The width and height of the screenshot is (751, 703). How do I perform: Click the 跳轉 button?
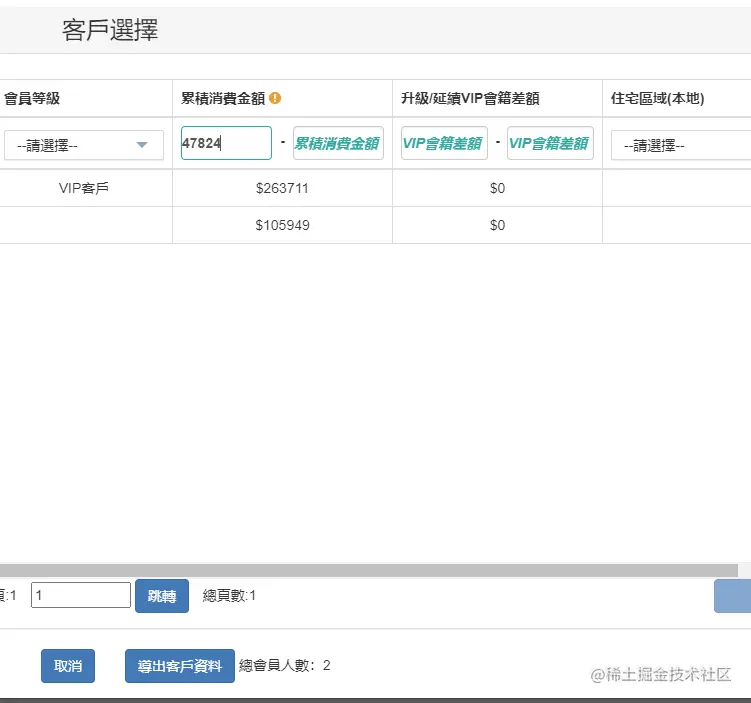click(x=162, y=596)
